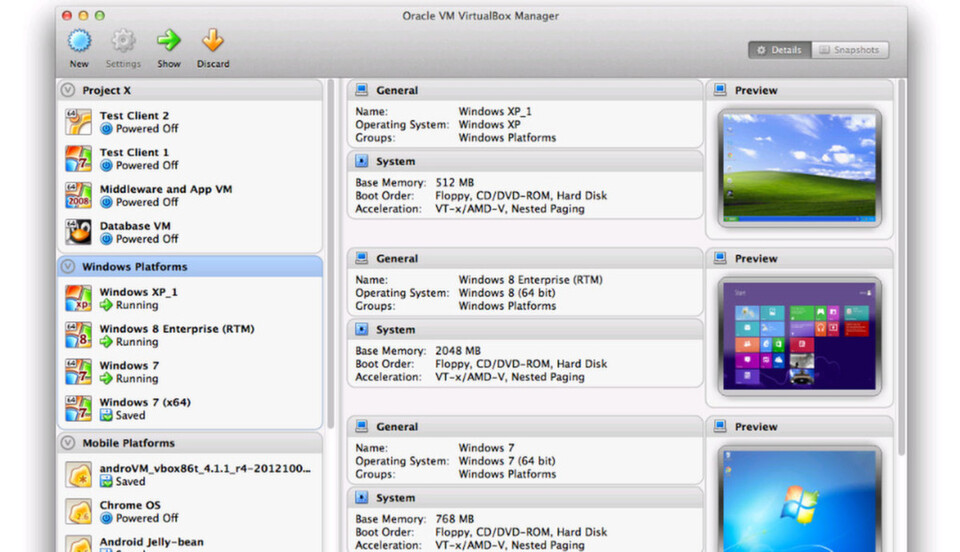Click the Base Memory value 512 MB

(454, 182)
